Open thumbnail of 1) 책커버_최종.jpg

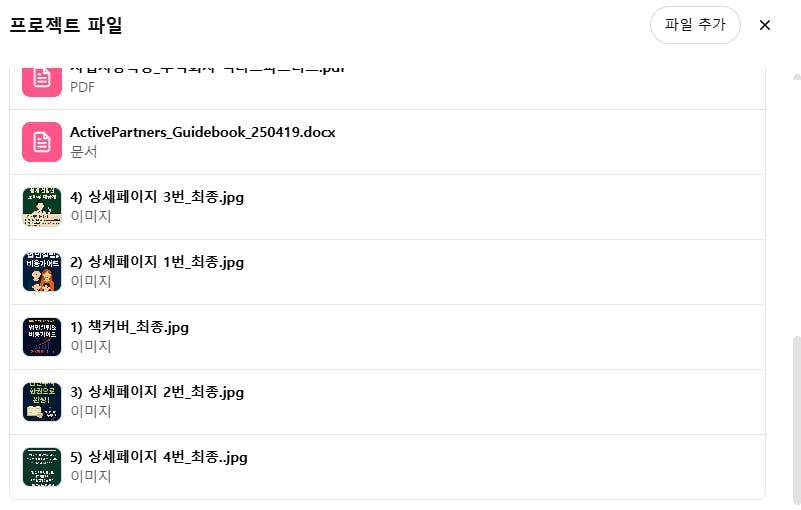[x=42, y=337]
